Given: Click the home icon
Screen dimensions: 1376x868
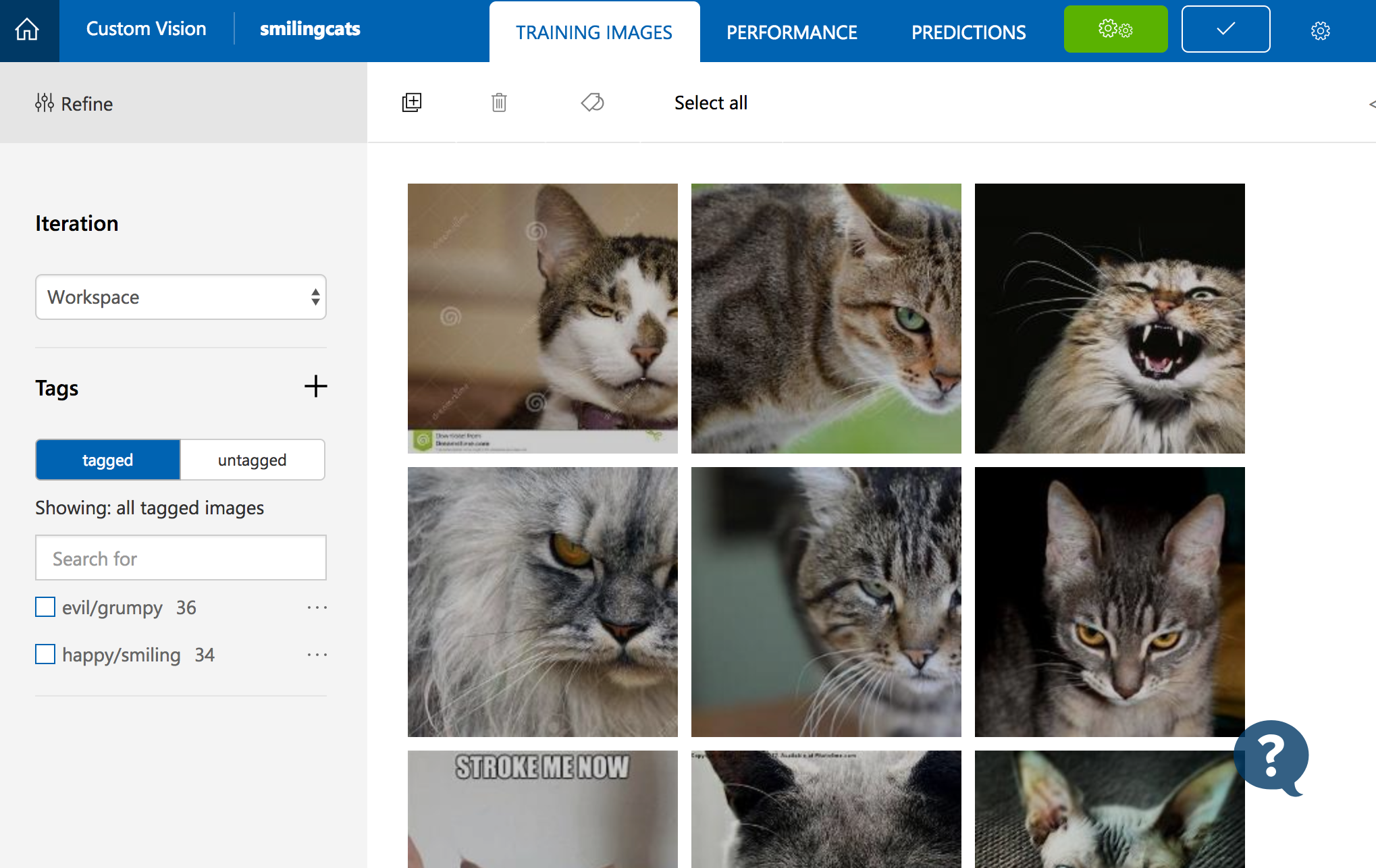Looking at the screenshot, I should (x=28, y=30).
